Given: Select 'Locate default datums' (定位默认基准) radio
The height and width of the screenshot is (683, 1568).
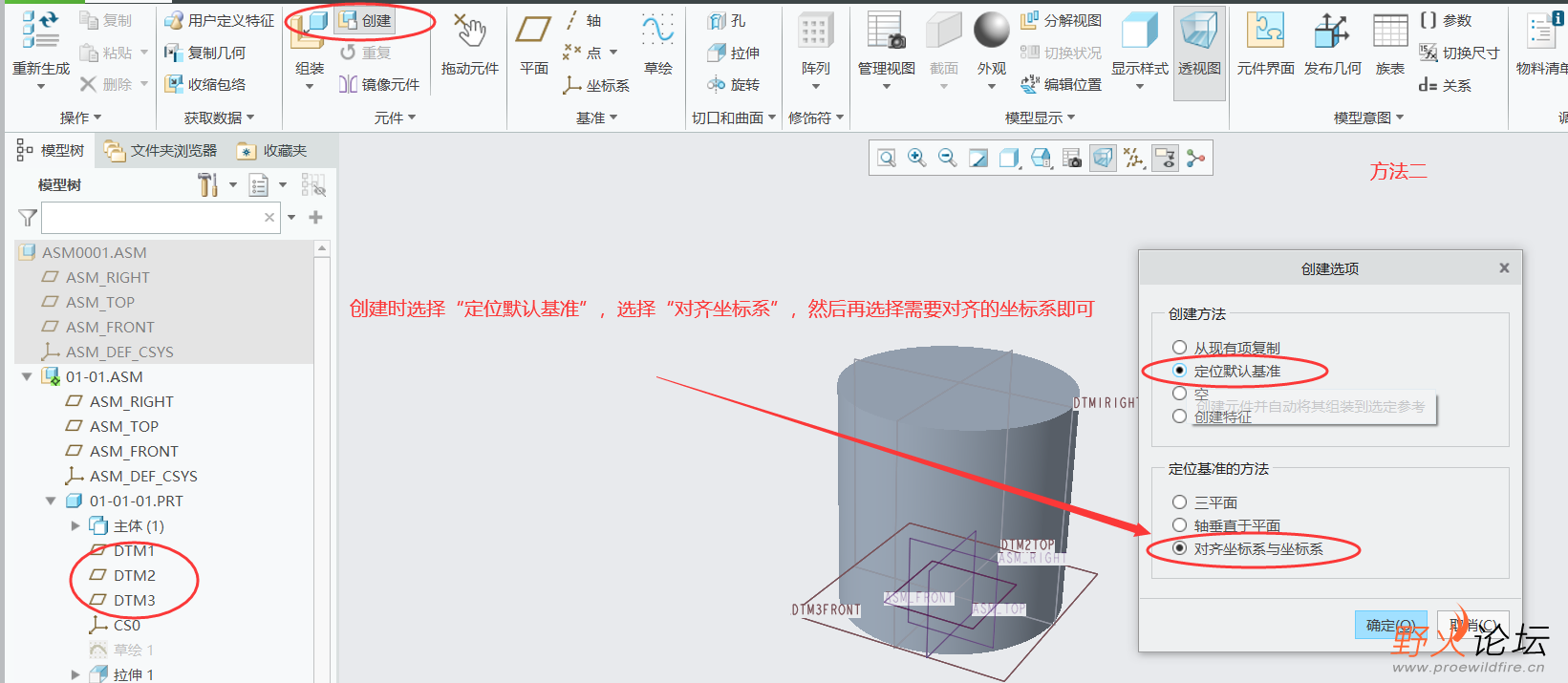Looking at the screenshot, I should click(x=1179, y=371).
